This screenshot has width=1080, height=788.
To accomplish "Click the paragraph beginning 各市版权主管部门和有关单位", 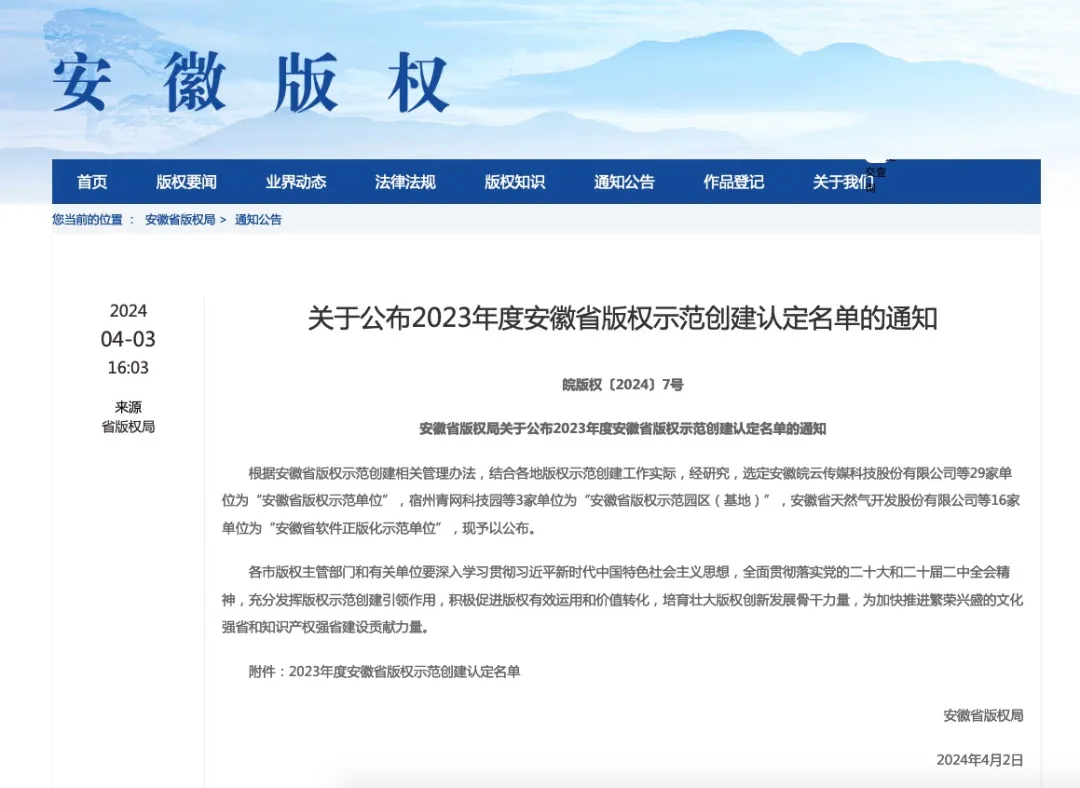I will 623,600.
